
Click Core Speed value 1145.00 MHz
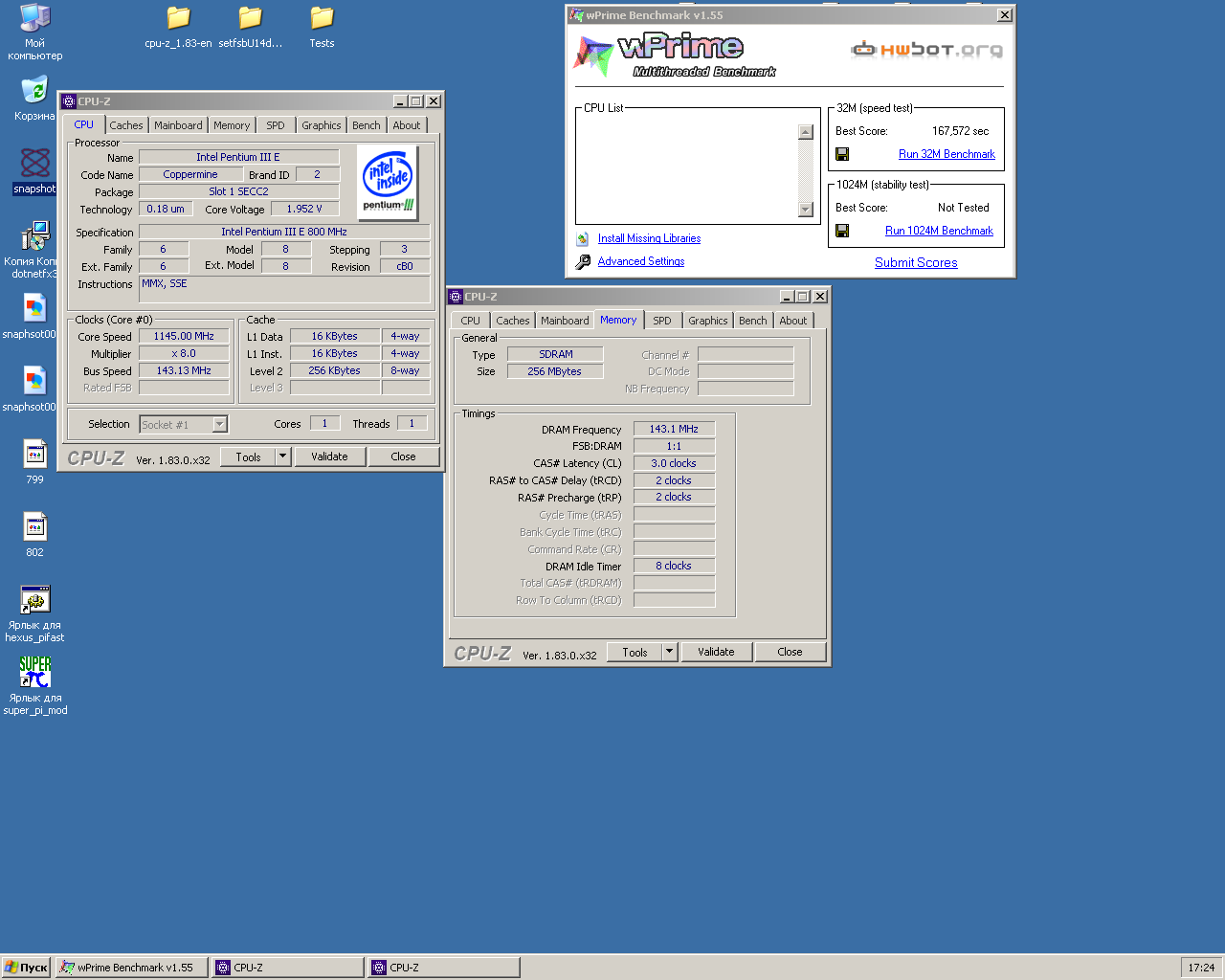tap(184, 336)
